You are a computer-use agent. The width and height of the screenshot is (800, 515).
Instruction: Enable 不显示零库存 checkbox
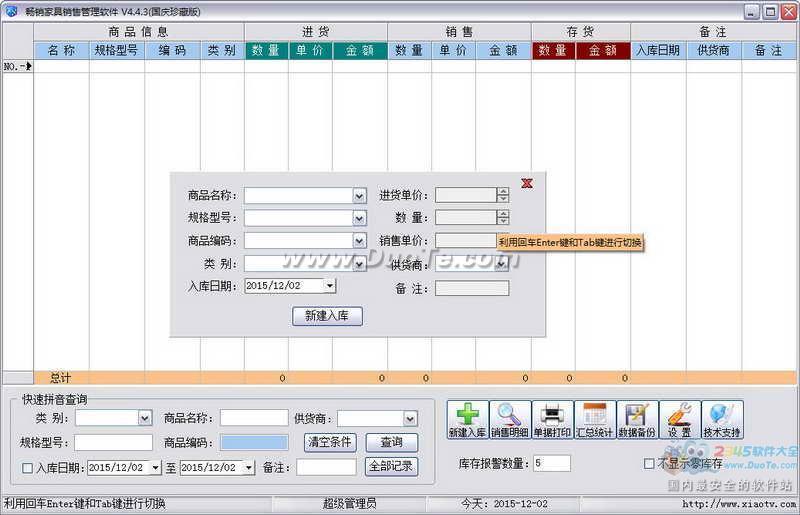(x=649, y=463)
